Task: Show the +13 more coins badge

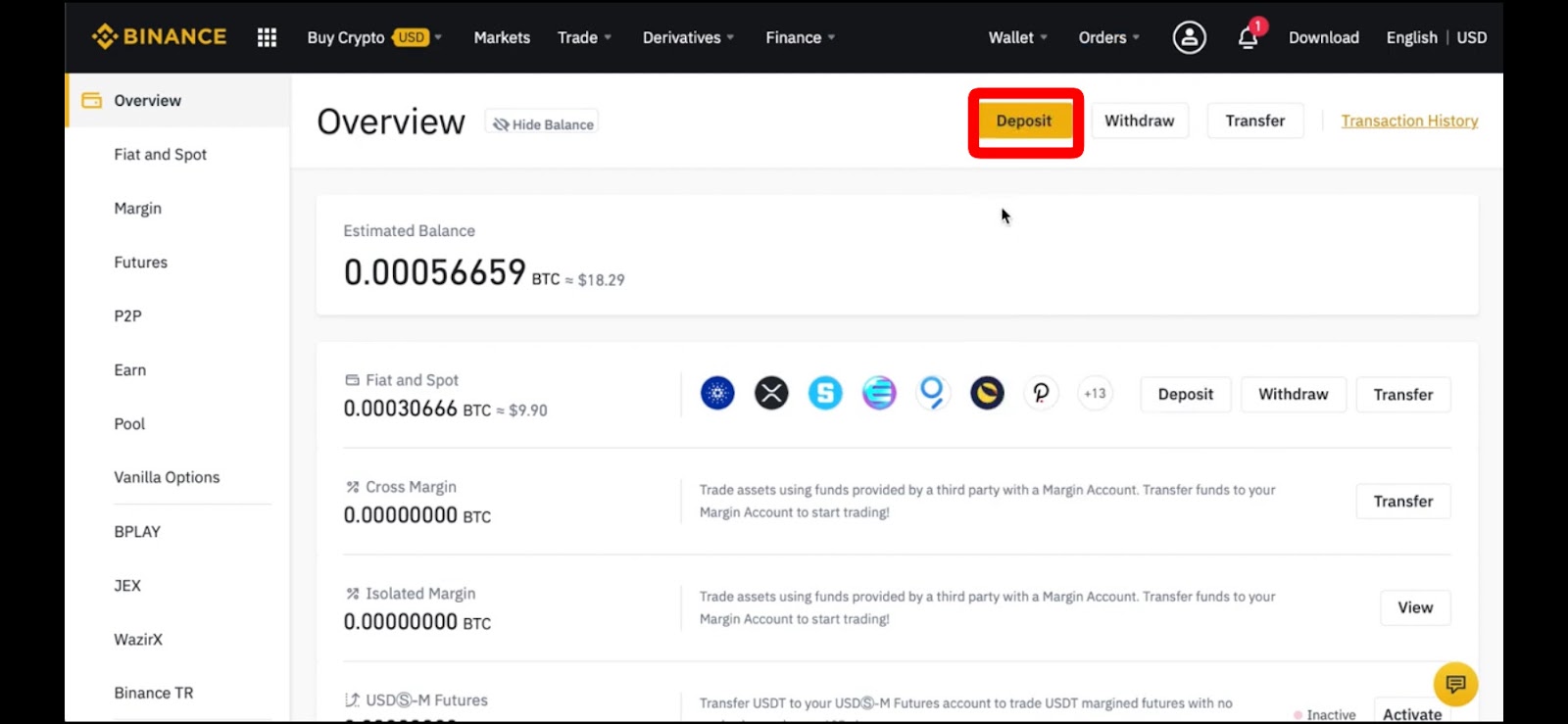Action: click(1095, 394)
